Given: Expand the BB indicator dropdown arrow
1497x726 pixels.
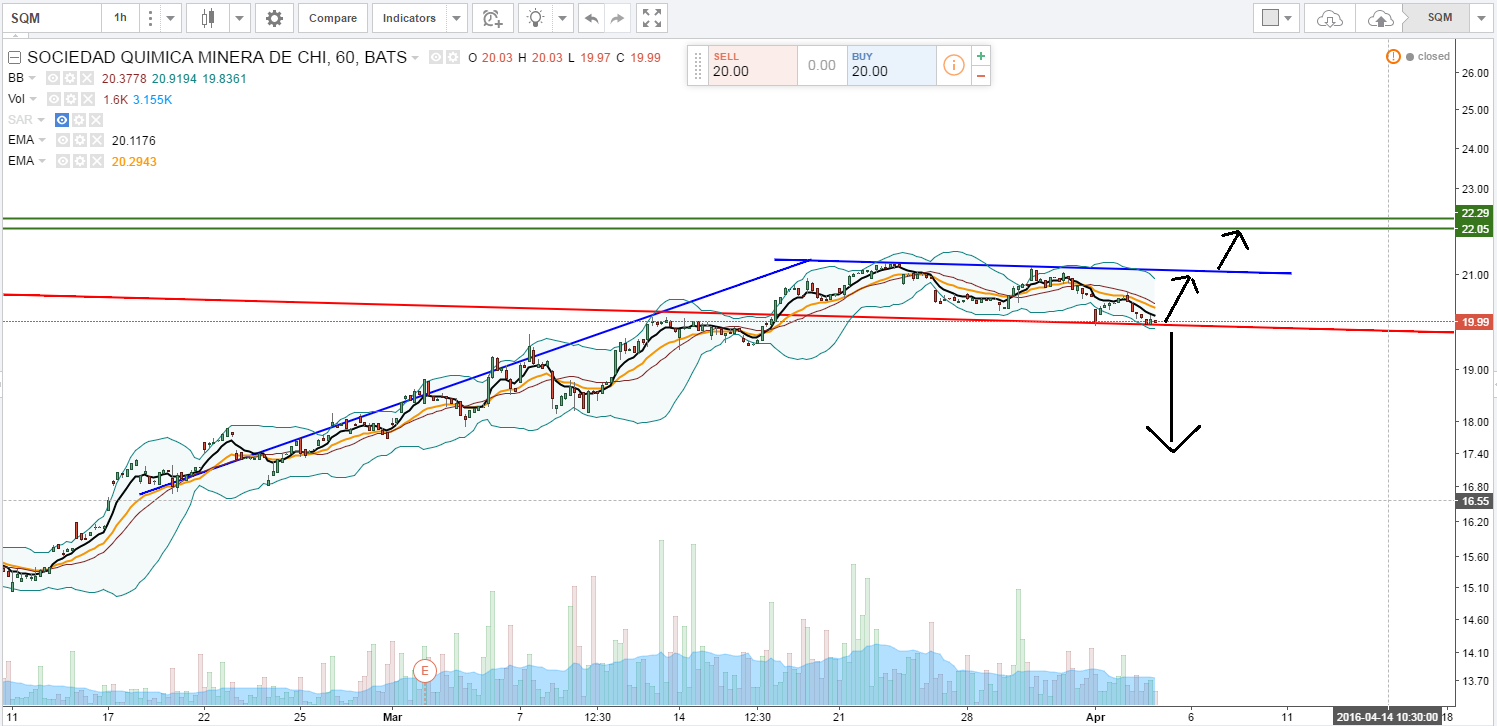Looking at the screenshot, I should pyautogui.click(x=32, y=78).
